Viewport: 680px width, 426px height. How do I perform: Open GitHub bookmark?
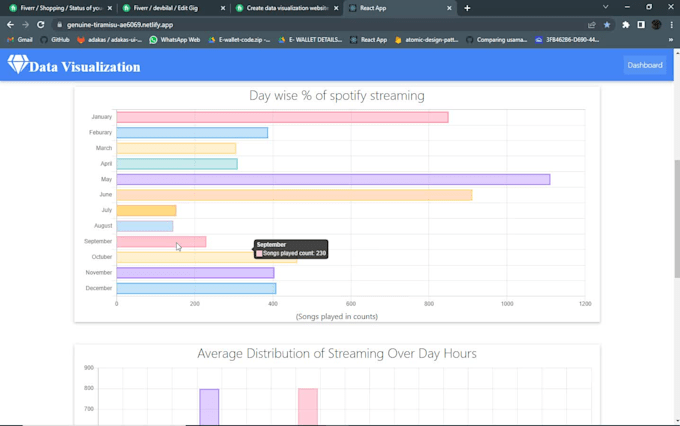(x=55, y=39)
